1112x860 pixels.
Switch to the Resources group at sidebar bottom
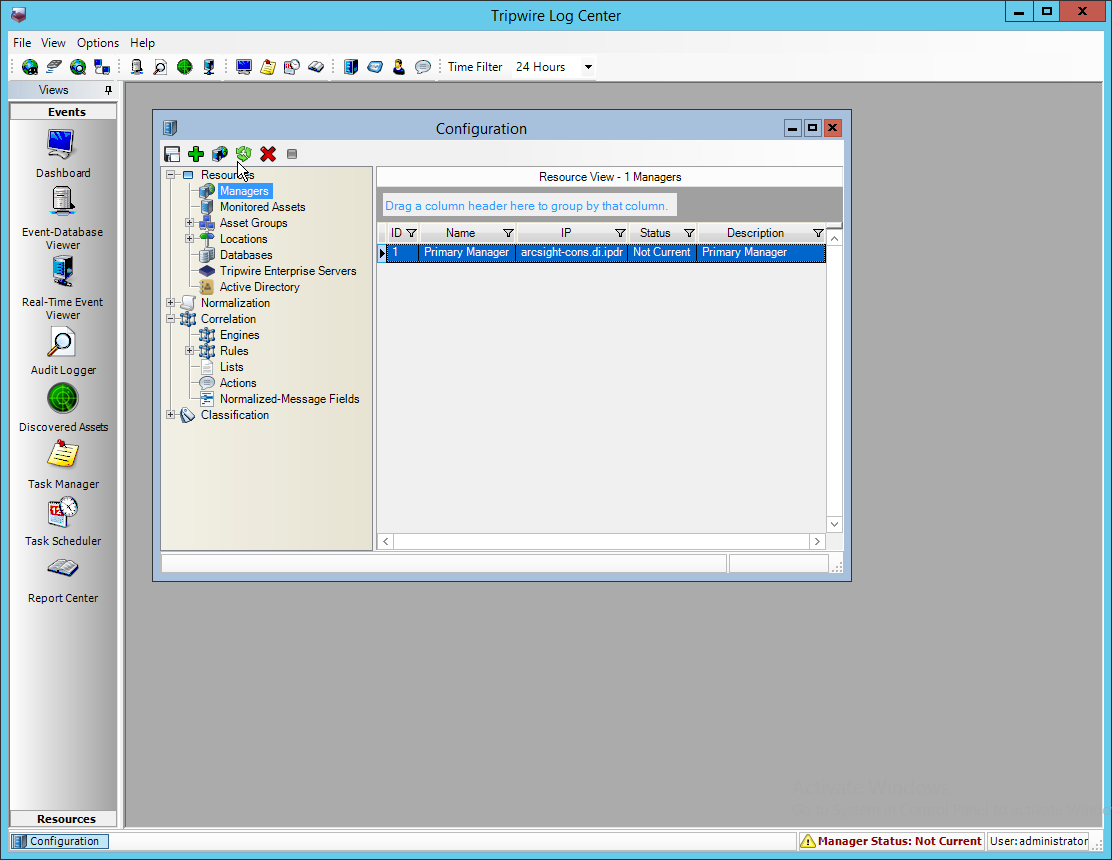click(63, 819)
